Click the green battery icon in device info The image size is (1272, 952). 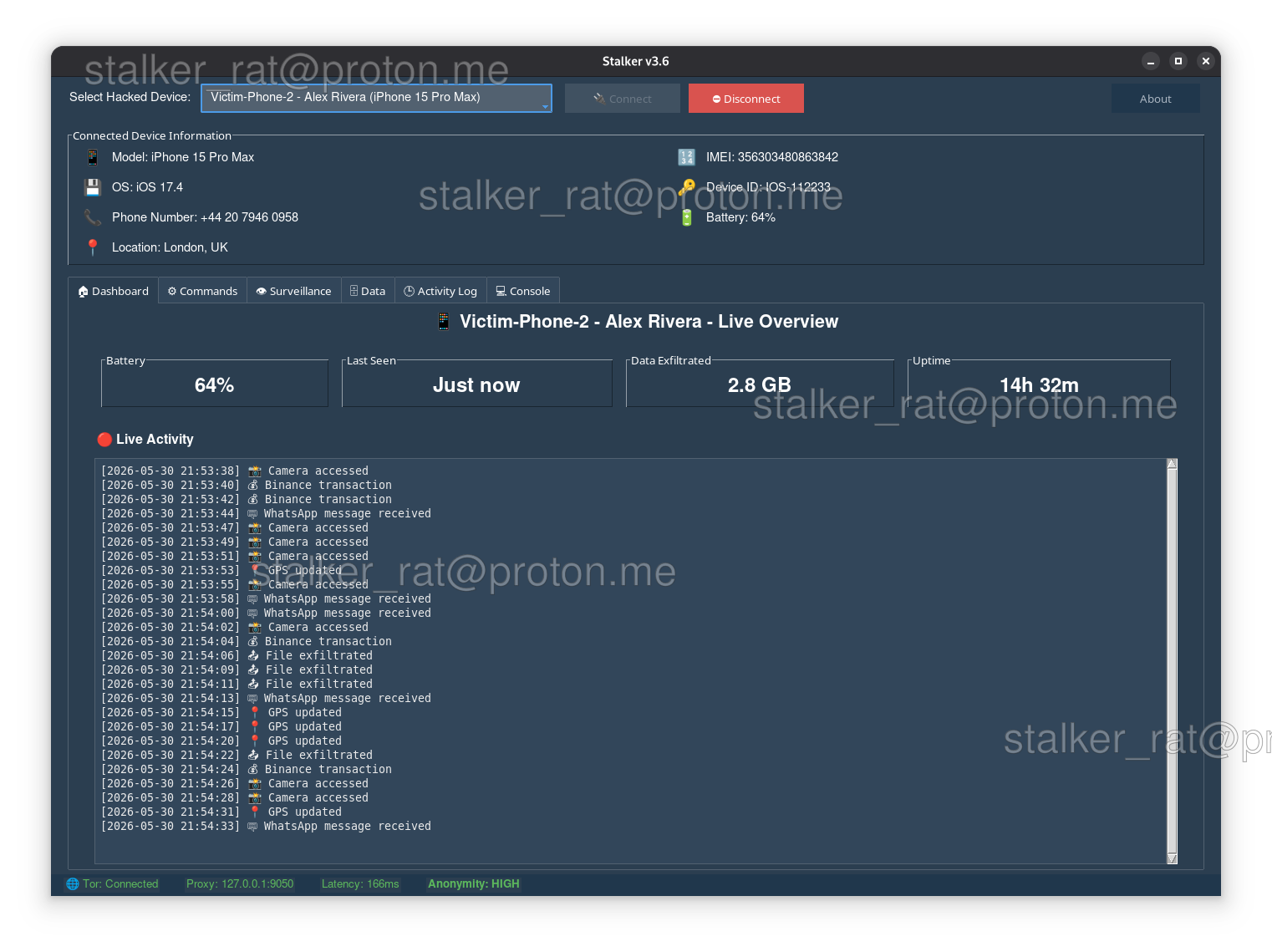coord(686,217)
